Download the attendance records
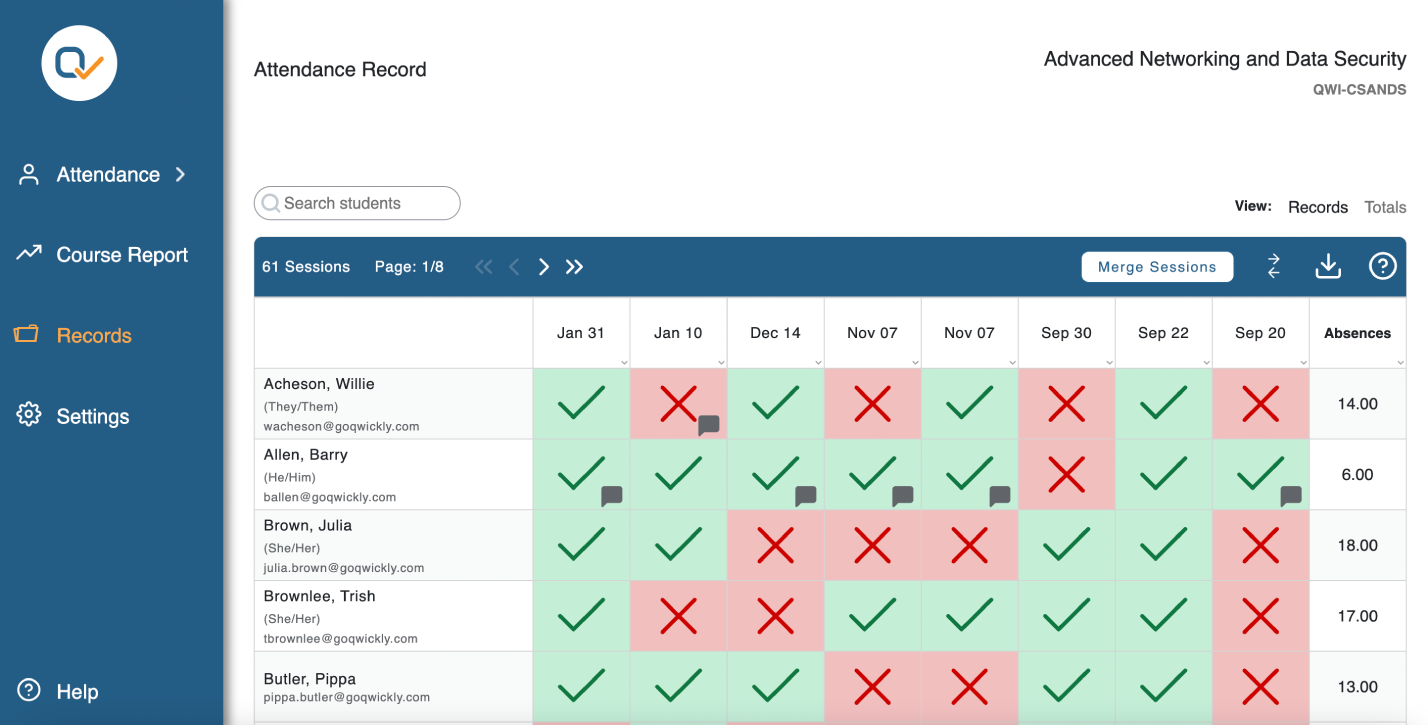1428x725 pixels. (x=1327, y=266)
